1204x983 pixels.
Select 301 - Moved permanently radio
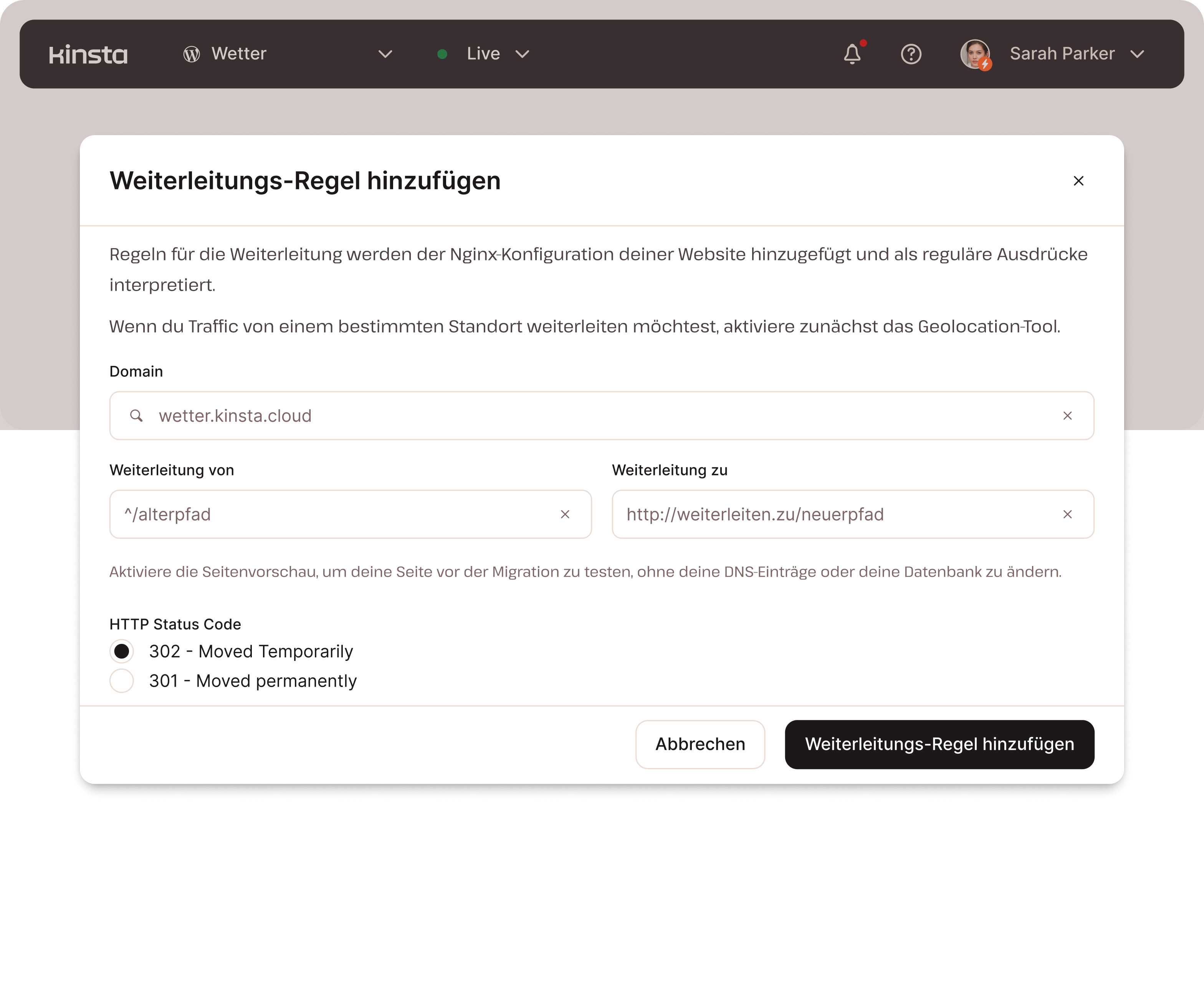(x=122, y=681)
